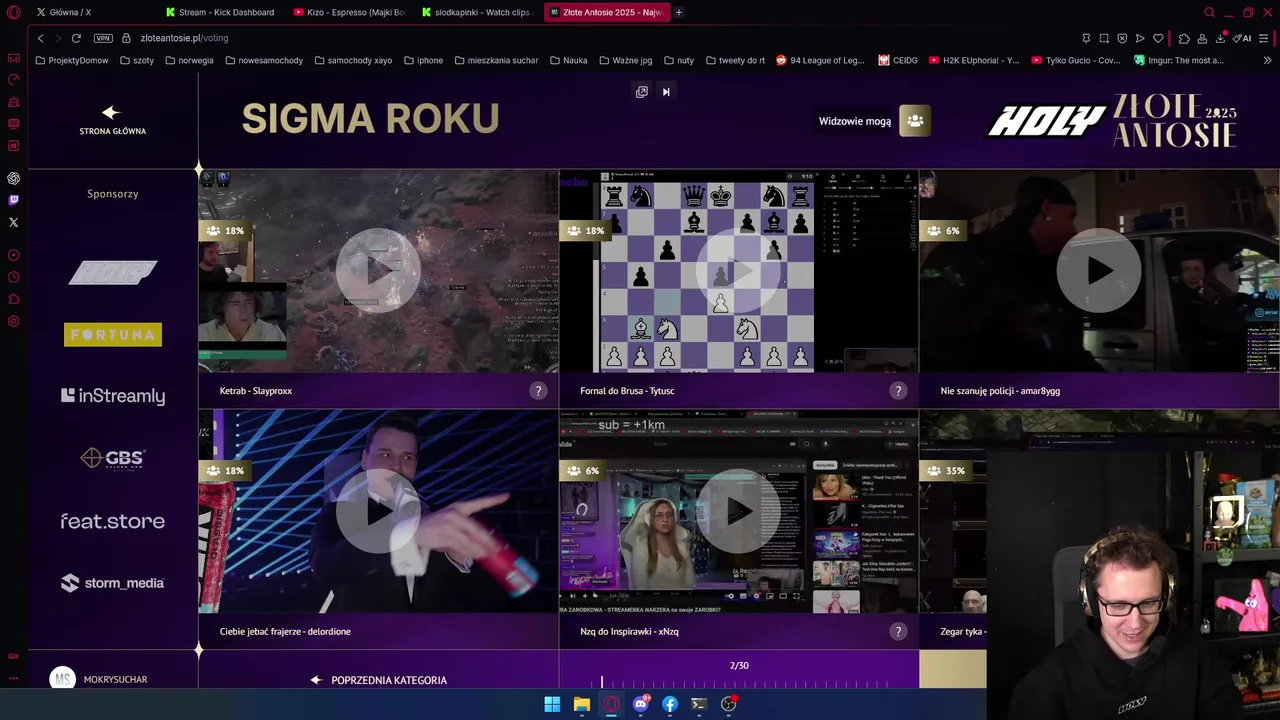This screenshot has height=720, width=1280.
Task: Open the feat.store sponsor logo
Action: (x=113, y=521)
